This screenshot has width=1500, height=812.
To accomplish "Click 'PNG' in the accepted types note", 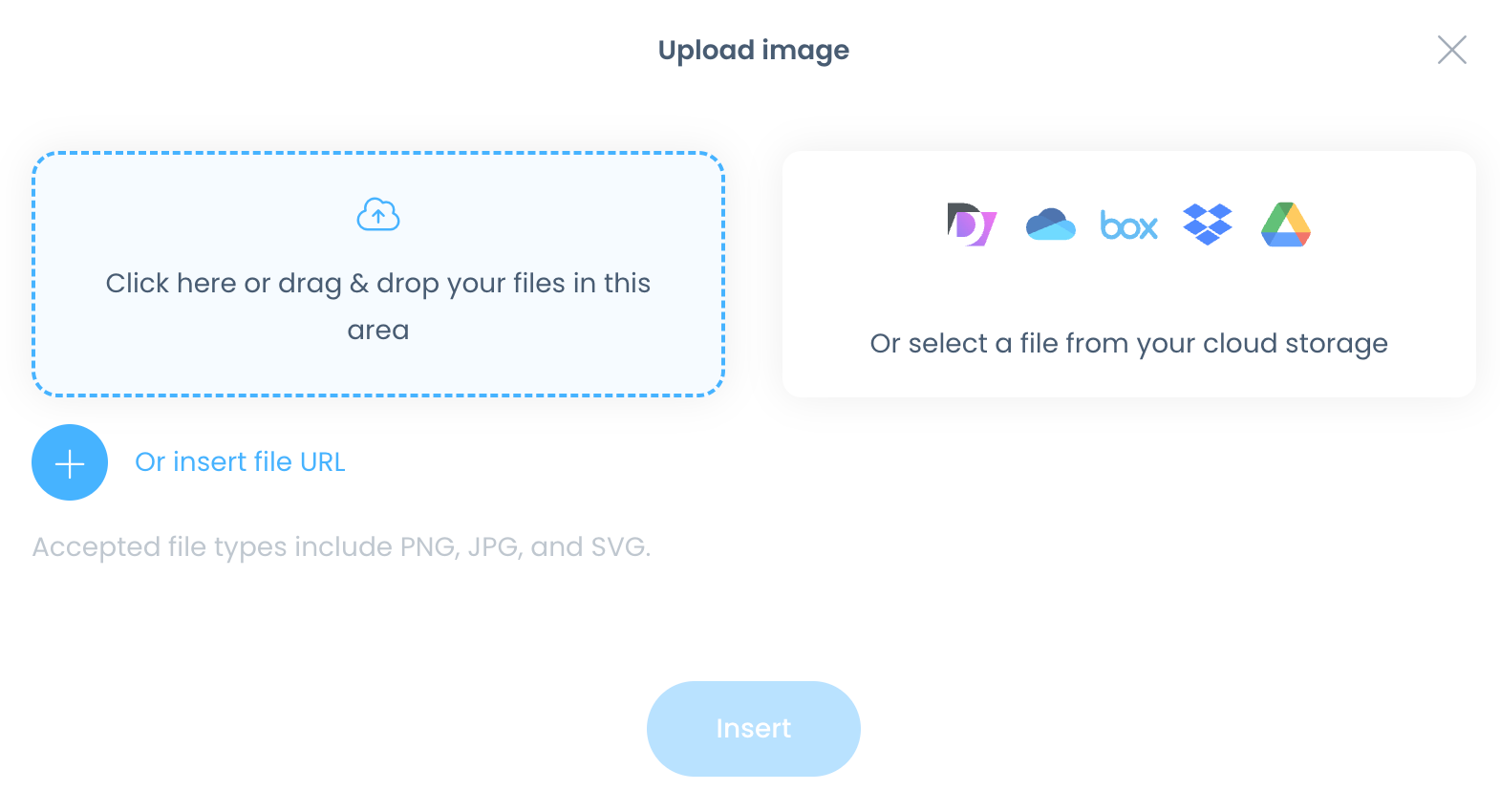I will tap(428, 547).
